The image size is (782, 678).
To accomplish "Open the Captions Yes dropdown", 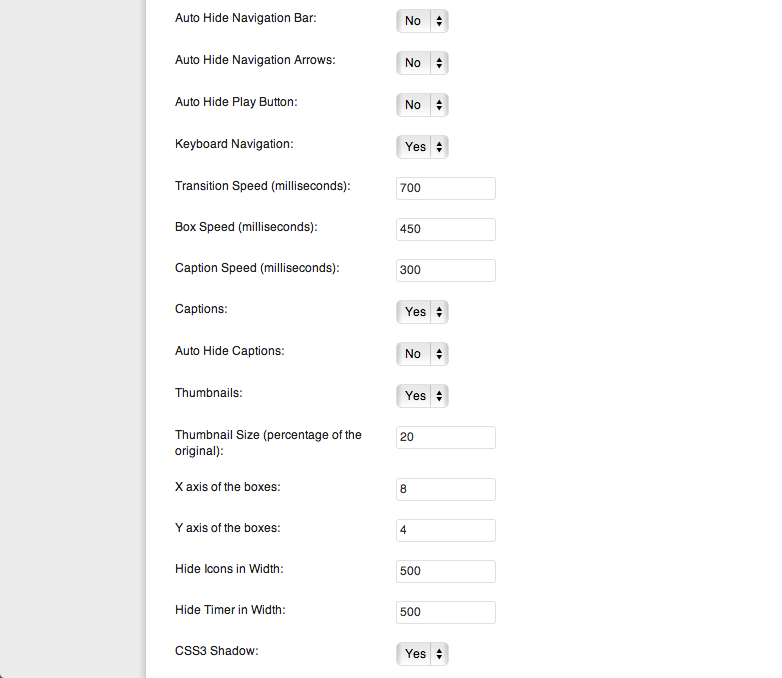I will click(422, 312).
